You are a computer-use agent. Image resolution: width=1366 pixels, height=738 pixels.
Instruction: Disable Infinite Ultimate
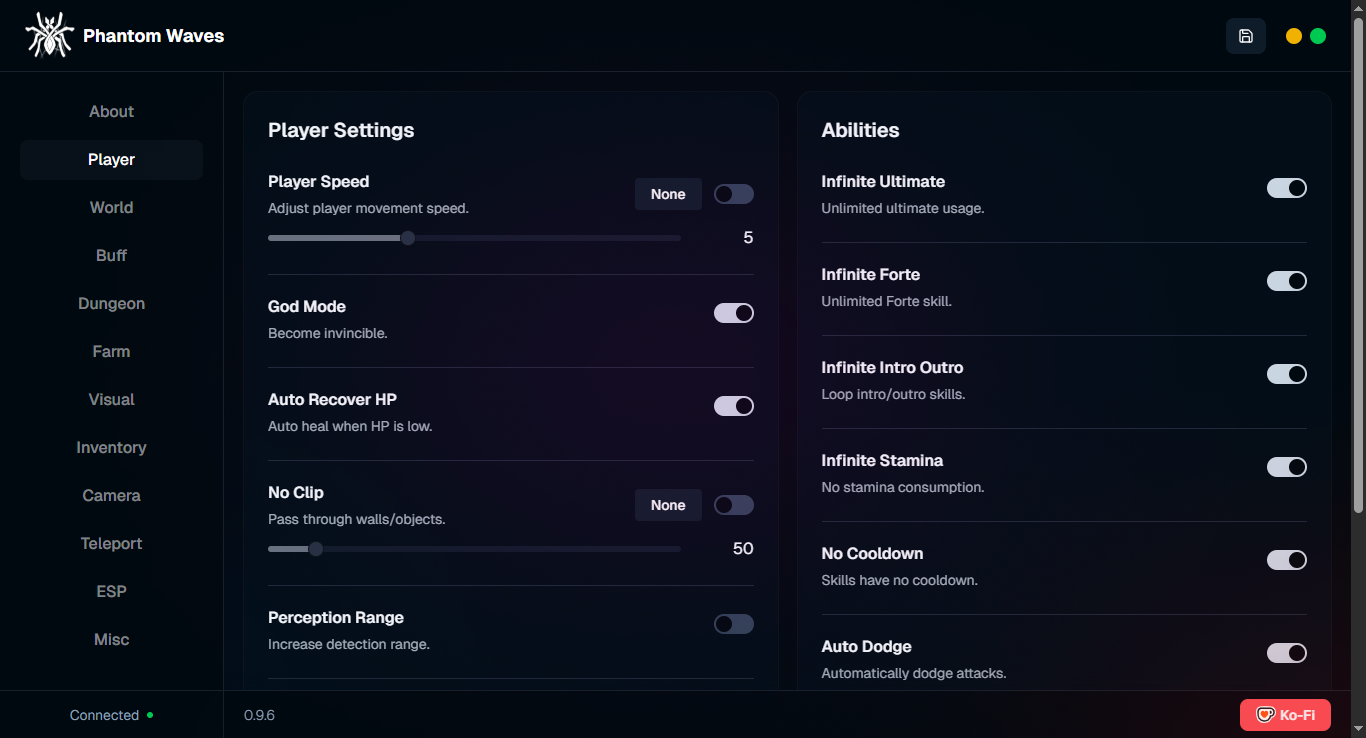point(1287,187)
